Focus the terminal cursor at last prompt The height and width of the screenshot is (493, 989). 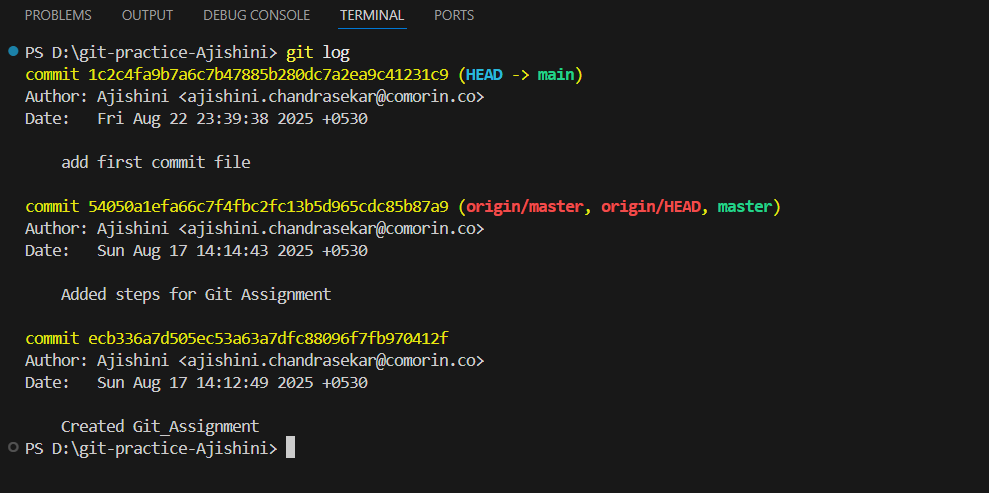pos(290,448)
